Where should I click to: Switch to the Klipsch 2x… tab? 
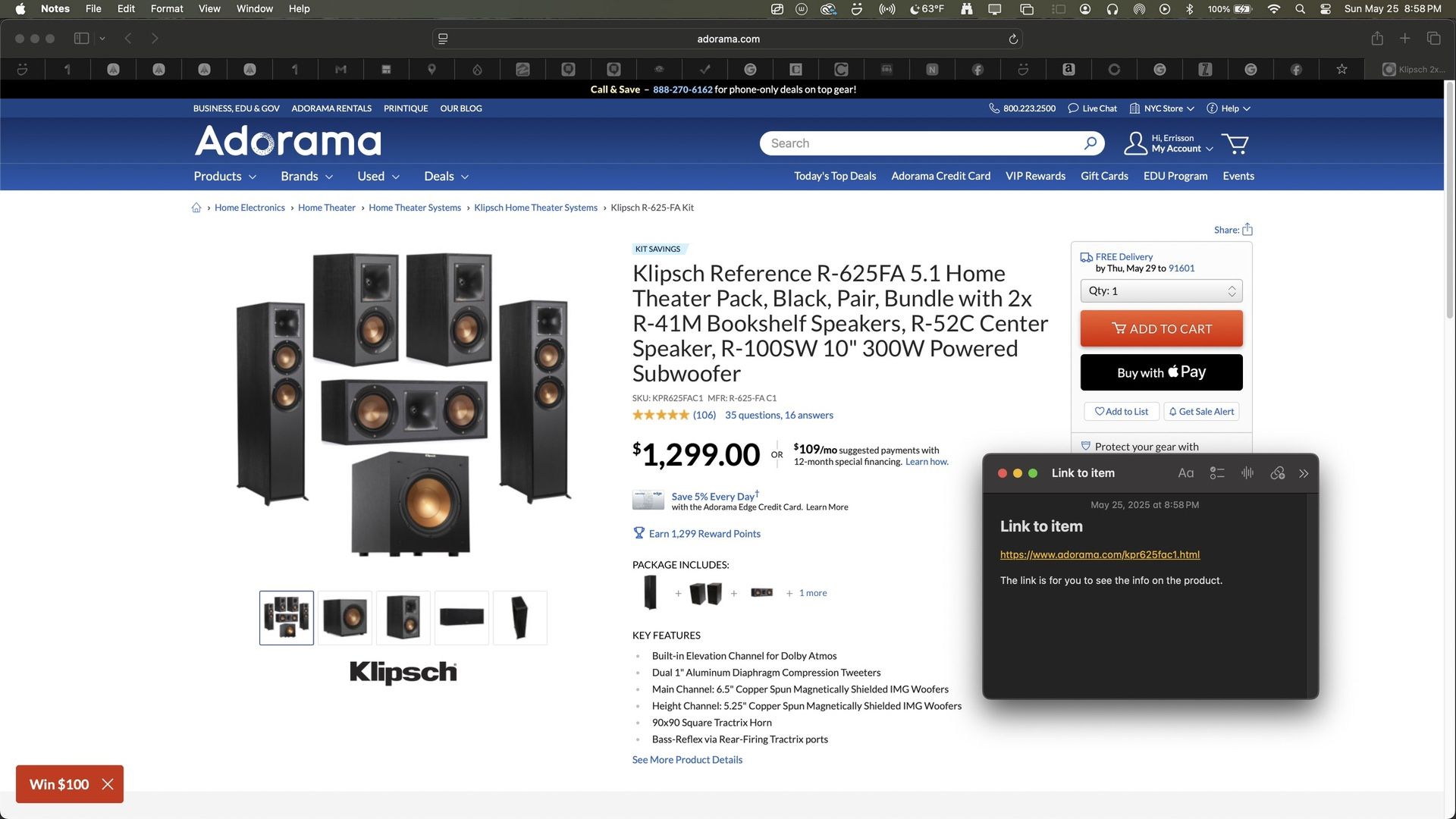1414,69
